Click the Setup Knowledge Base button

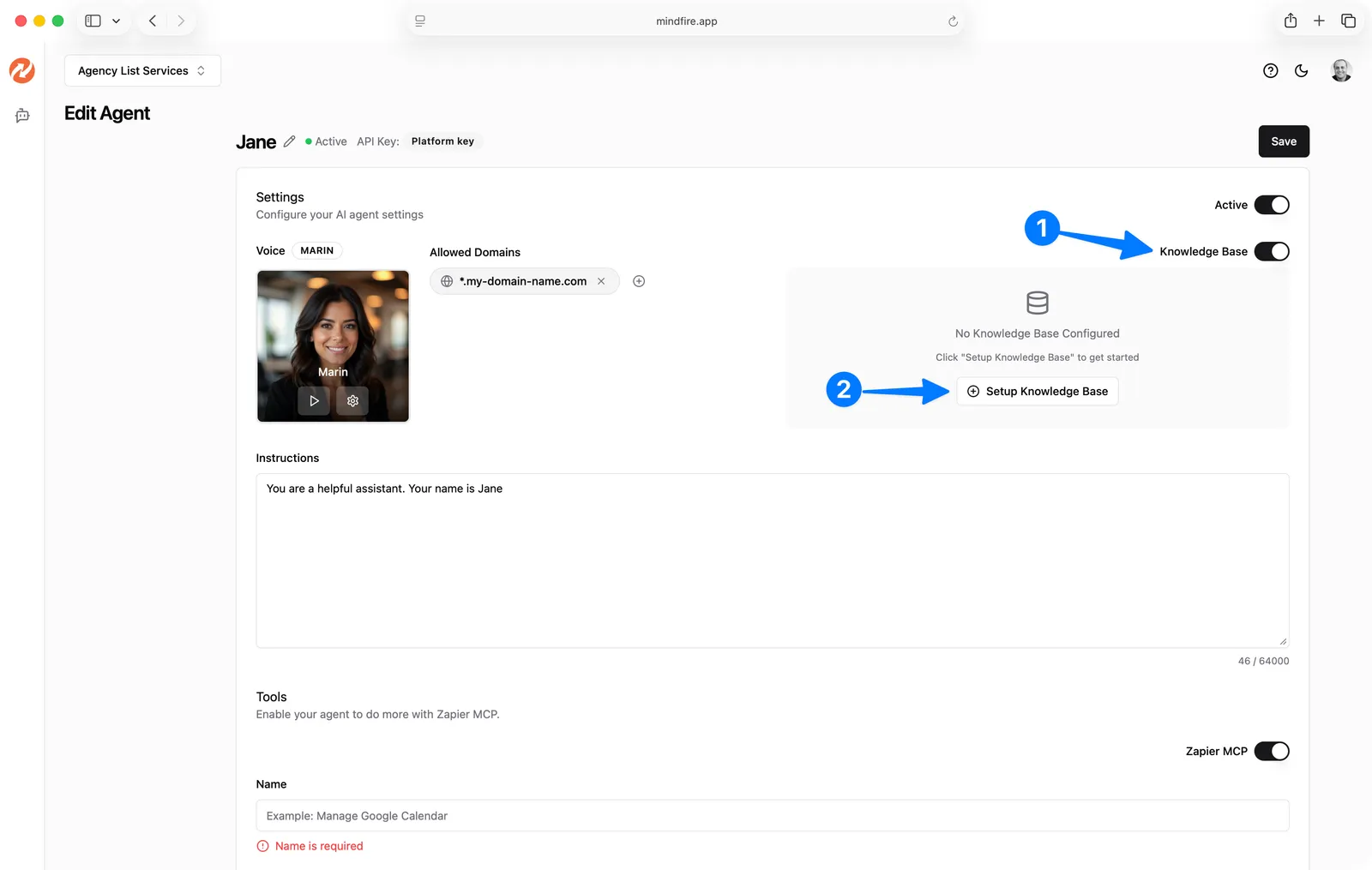tap(1038, 391)
